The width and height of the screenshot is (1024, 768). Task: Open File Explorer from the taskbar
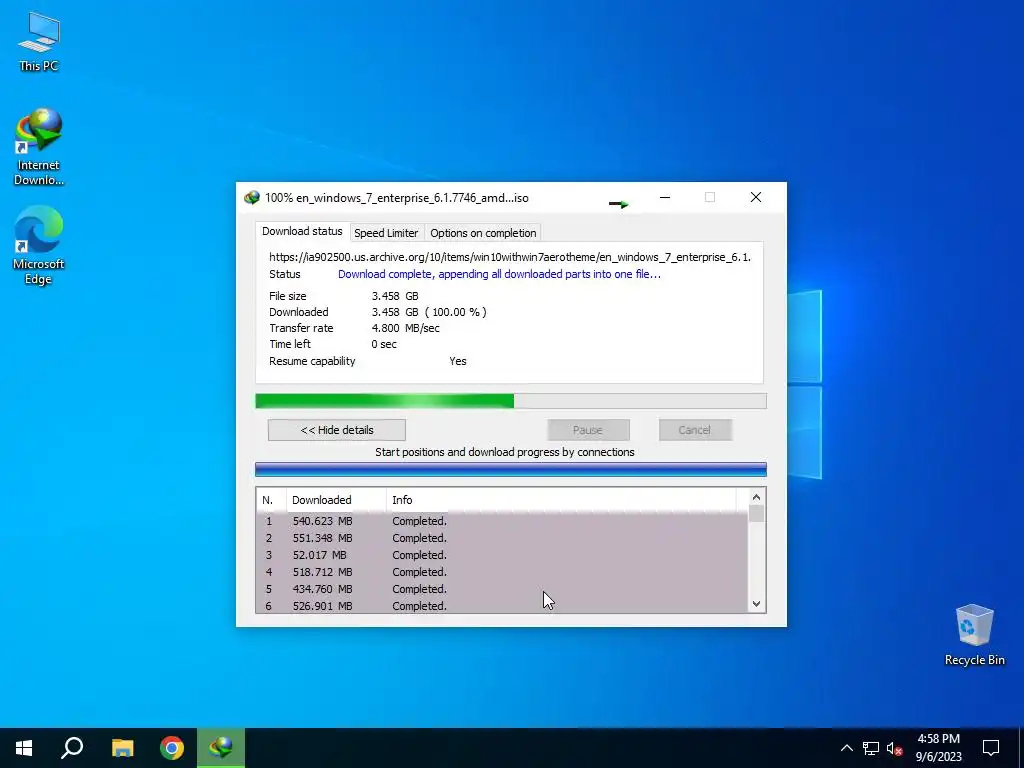(122, 748)
